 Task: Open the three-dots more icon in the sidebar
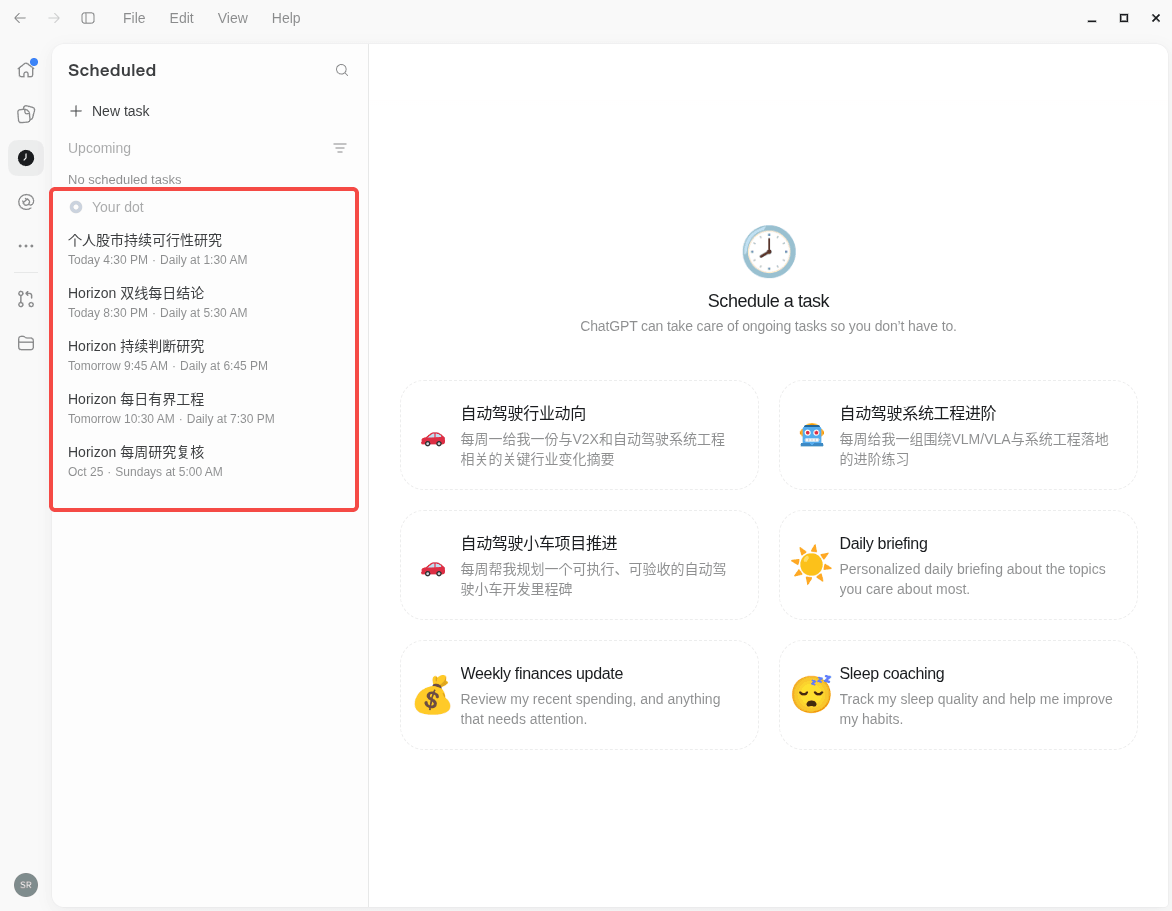coord(26,246)
